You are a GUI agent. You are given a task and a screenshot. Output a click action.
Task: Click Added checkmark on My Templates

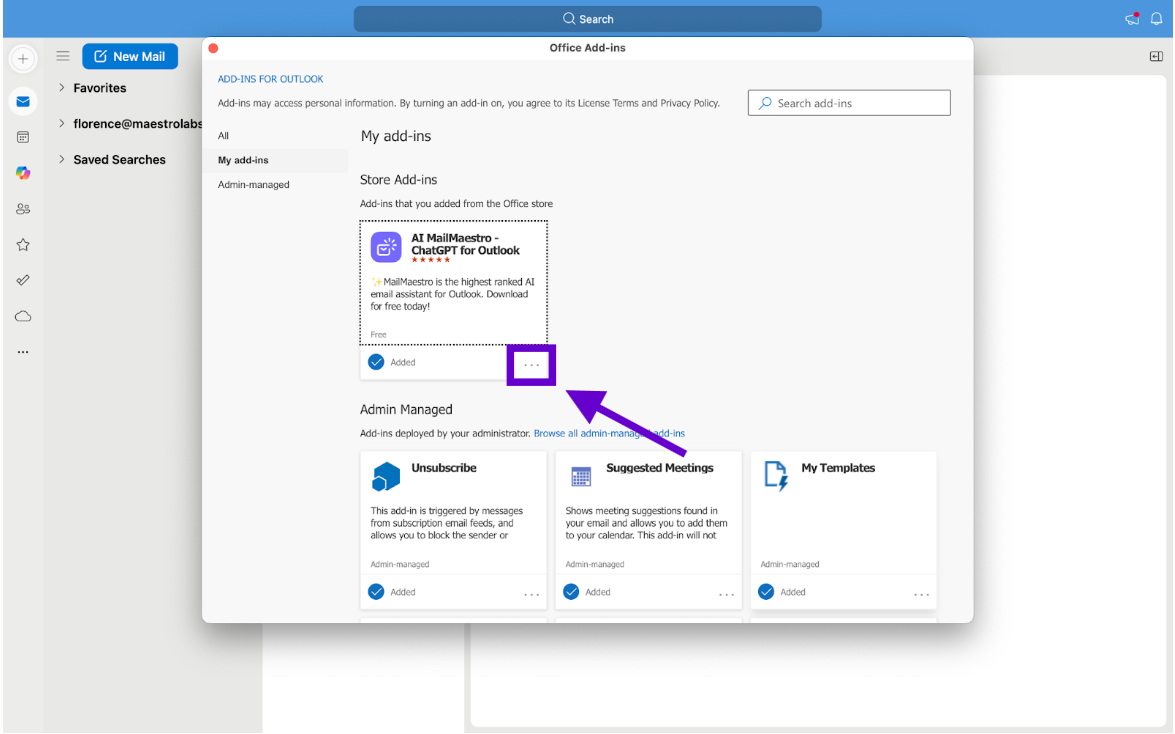[x=766, y=592]
